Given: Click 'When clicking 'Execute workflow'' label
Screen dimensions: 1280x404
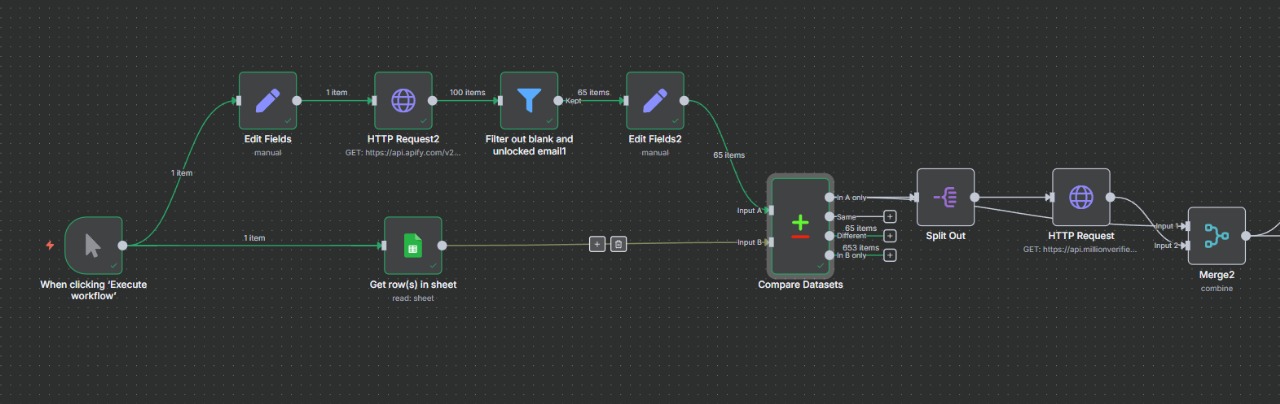Looking at the screenshot, I should pyautogui.click(x=93, y=290).
